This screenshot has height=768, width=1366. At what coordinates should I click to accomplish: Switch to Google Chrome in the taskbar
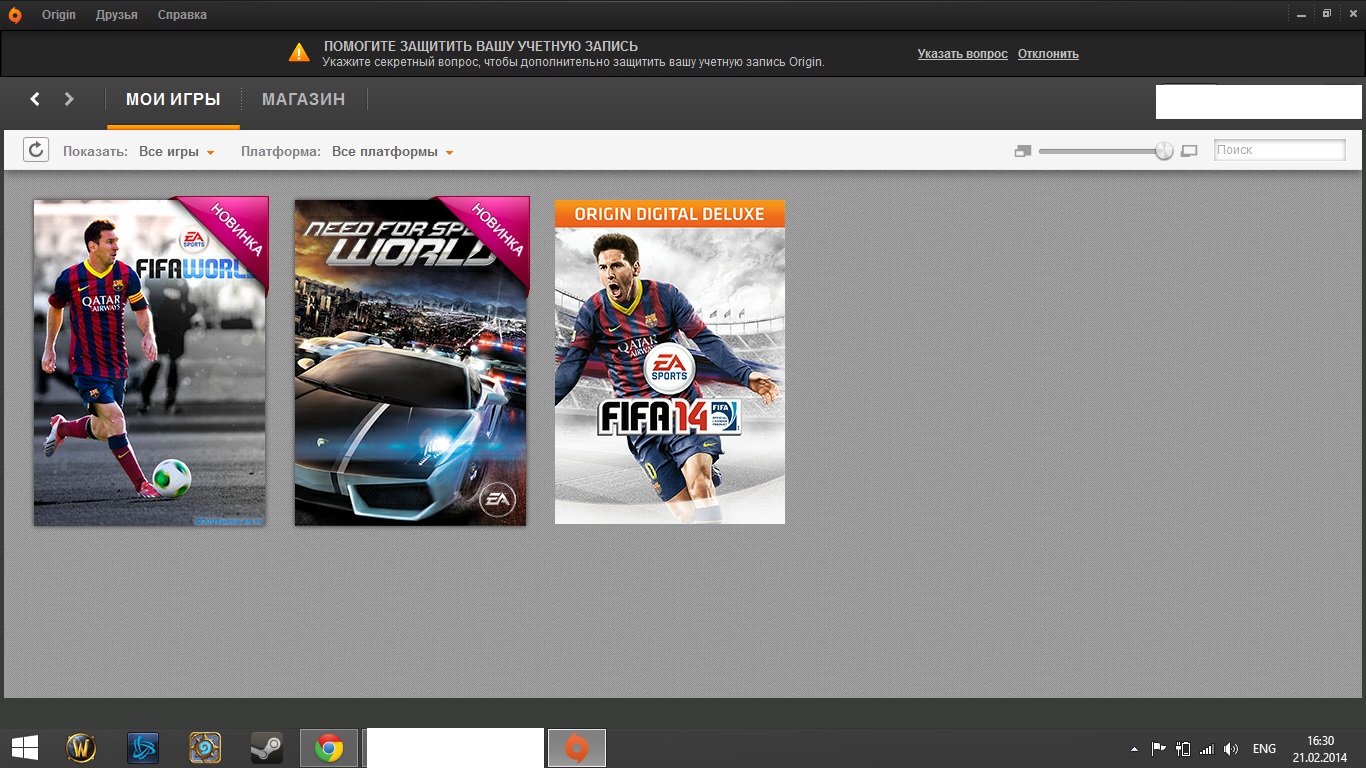click(329, 748)
